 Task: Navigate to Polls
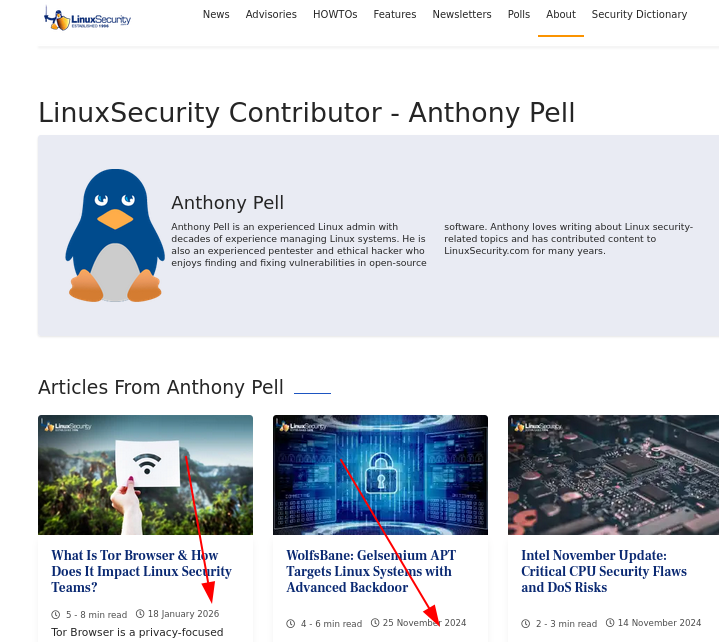519,15
